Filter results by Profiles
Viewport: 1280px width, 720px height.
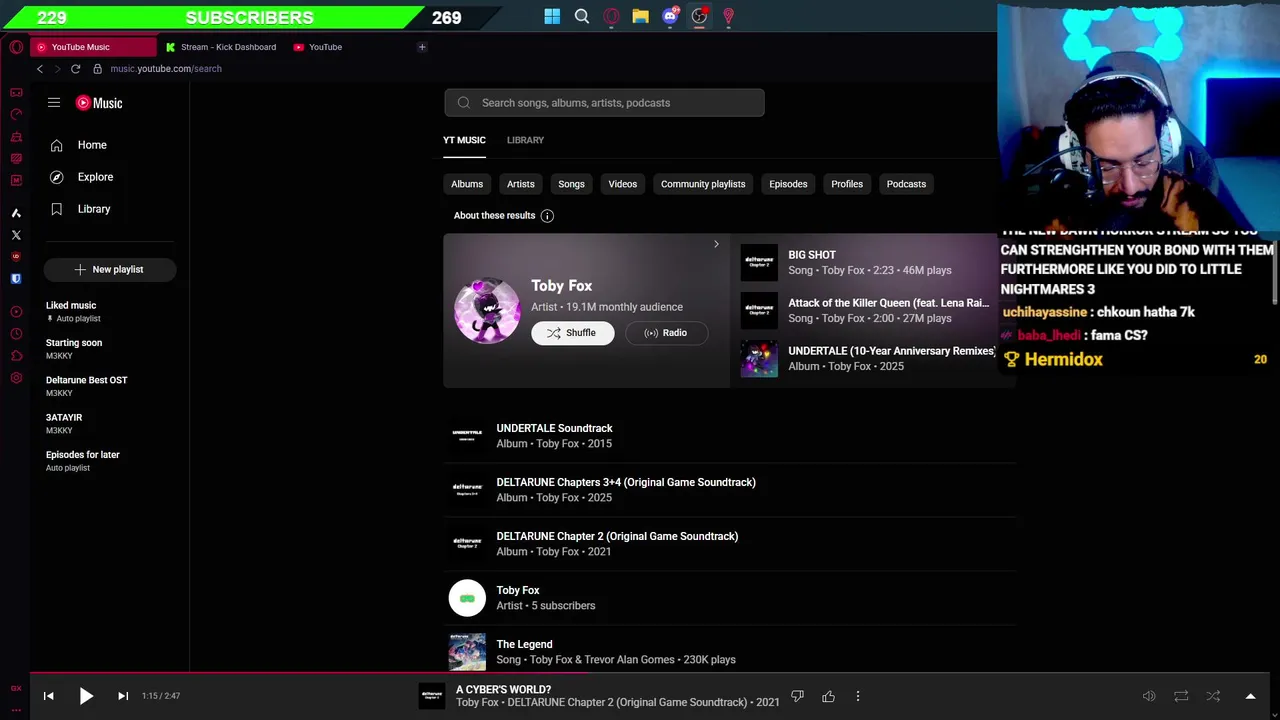point(847,184)
